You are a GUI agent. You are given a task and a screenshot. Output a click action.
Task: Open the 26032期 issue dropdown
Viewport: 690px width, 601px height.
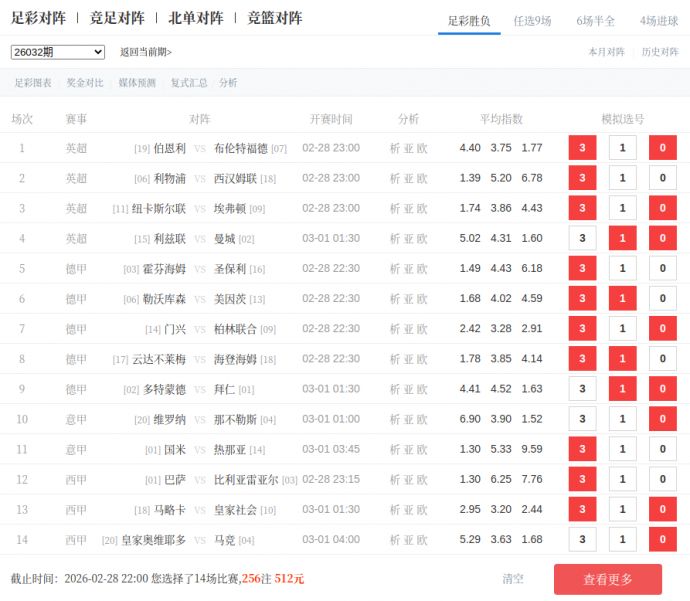(x=57, y=52)
